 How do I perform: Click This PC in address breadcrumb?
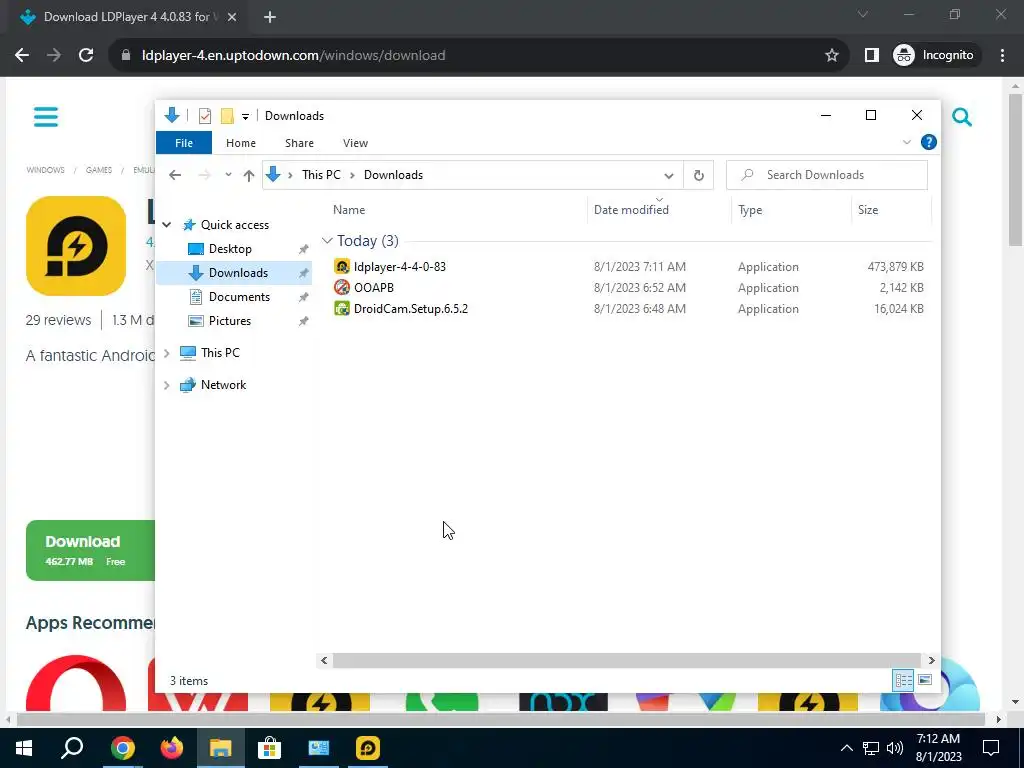[321, 175]
